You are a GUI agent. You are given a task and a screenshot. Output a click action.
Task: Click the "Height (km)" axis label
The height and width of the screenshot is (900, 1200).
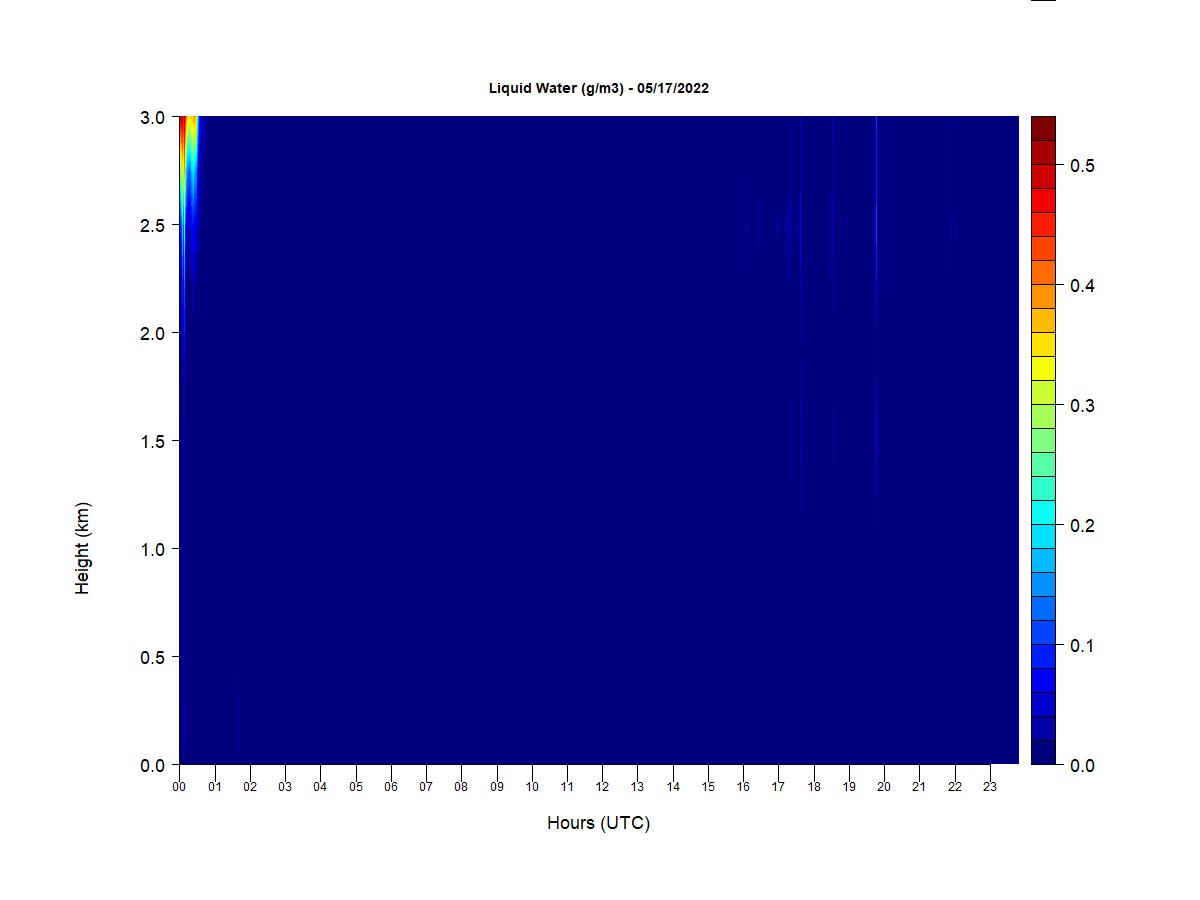pyautogui.click(x=83, y=548)
